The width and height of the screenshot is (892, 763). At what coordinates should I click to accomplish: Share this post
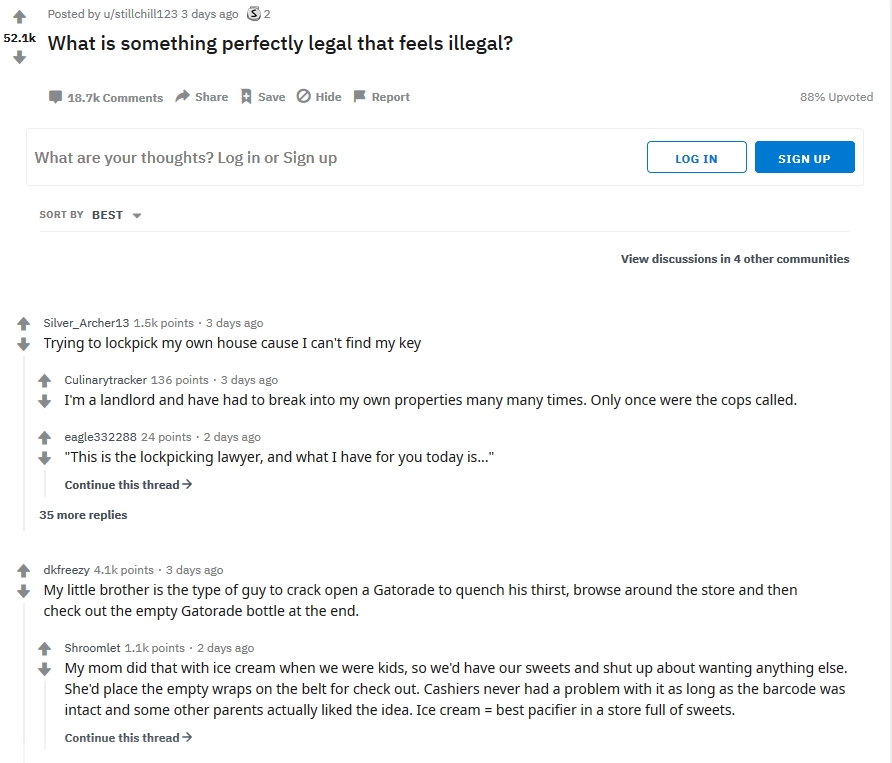click(x=202, y=97)
